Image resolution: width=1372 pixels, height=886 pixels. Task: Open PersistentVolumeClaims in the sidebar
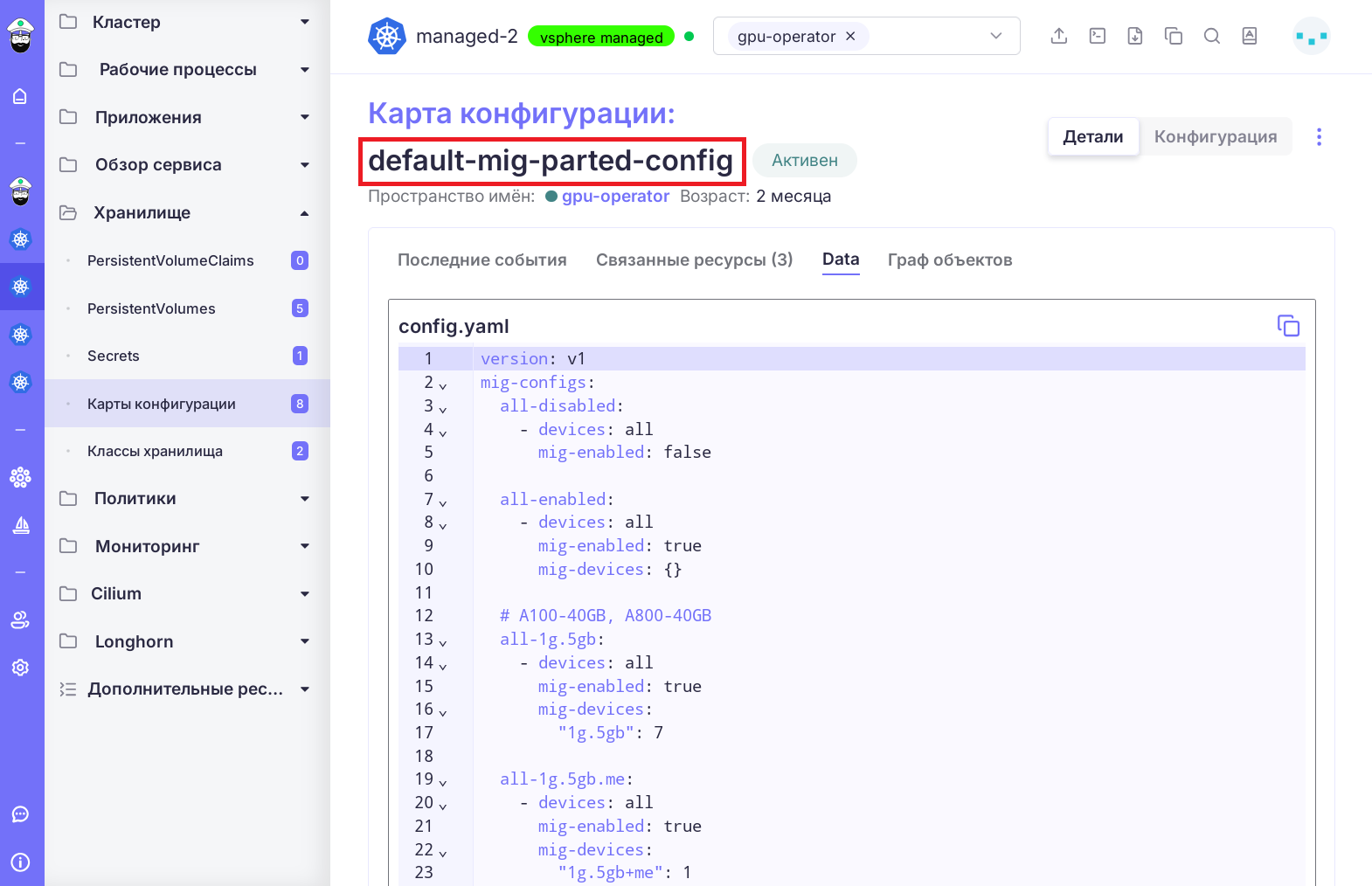pos(187,260)
